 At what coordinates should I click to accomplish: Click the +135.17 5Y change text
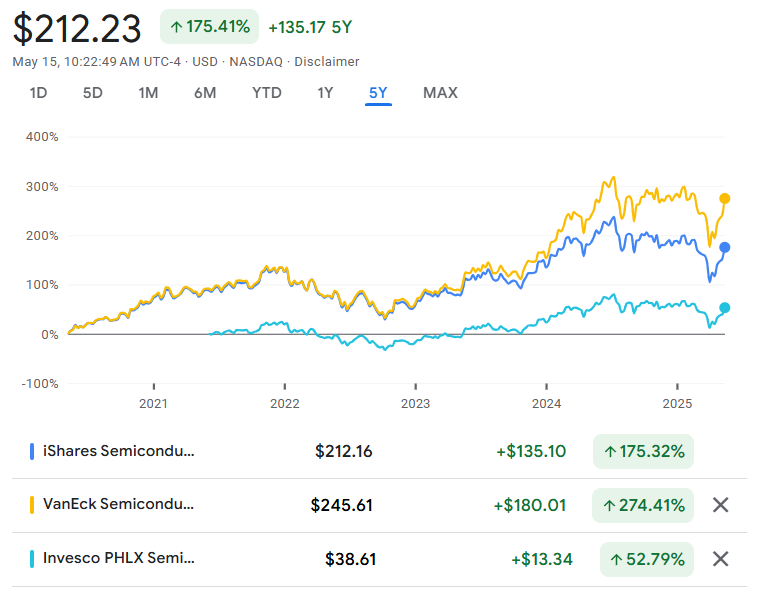310,27
